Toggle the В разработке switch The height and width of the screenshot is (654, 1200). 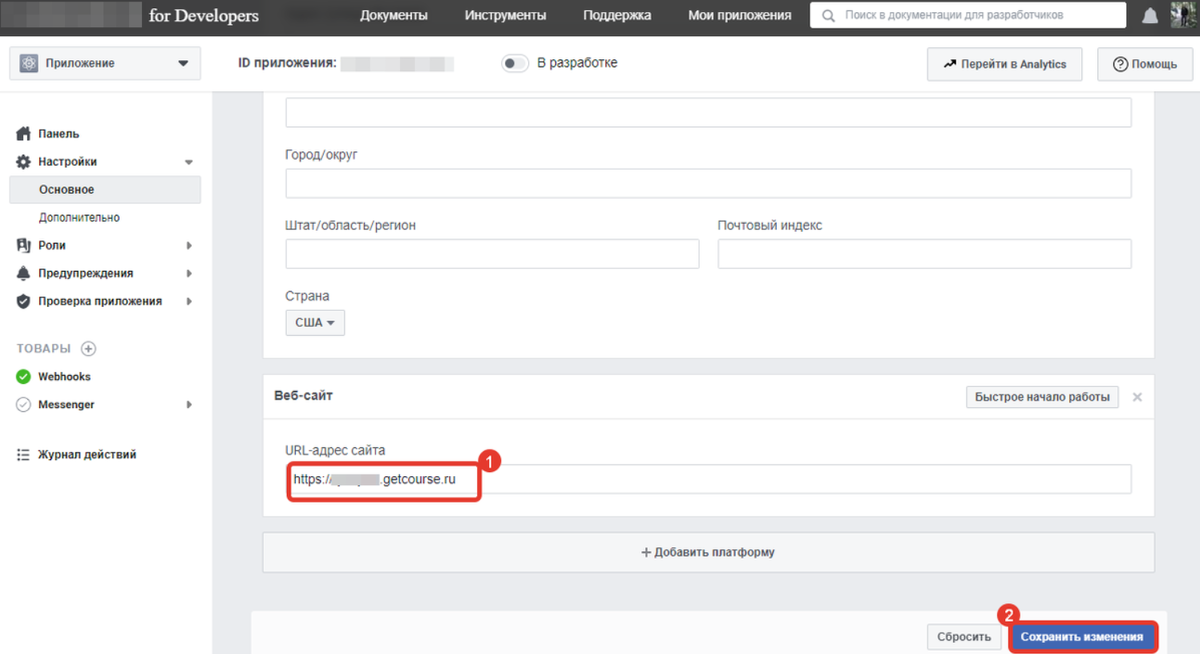coord(515,63)
